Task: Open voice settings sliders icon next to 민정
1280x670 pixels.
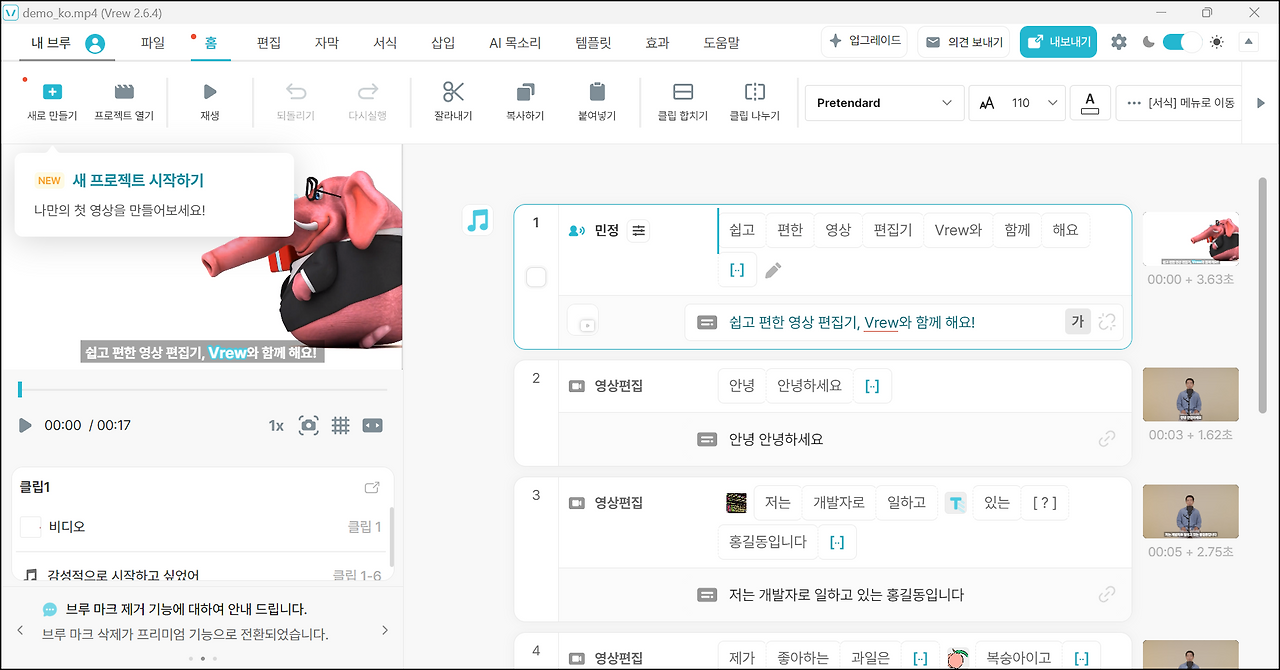Action: coord(639,230)
